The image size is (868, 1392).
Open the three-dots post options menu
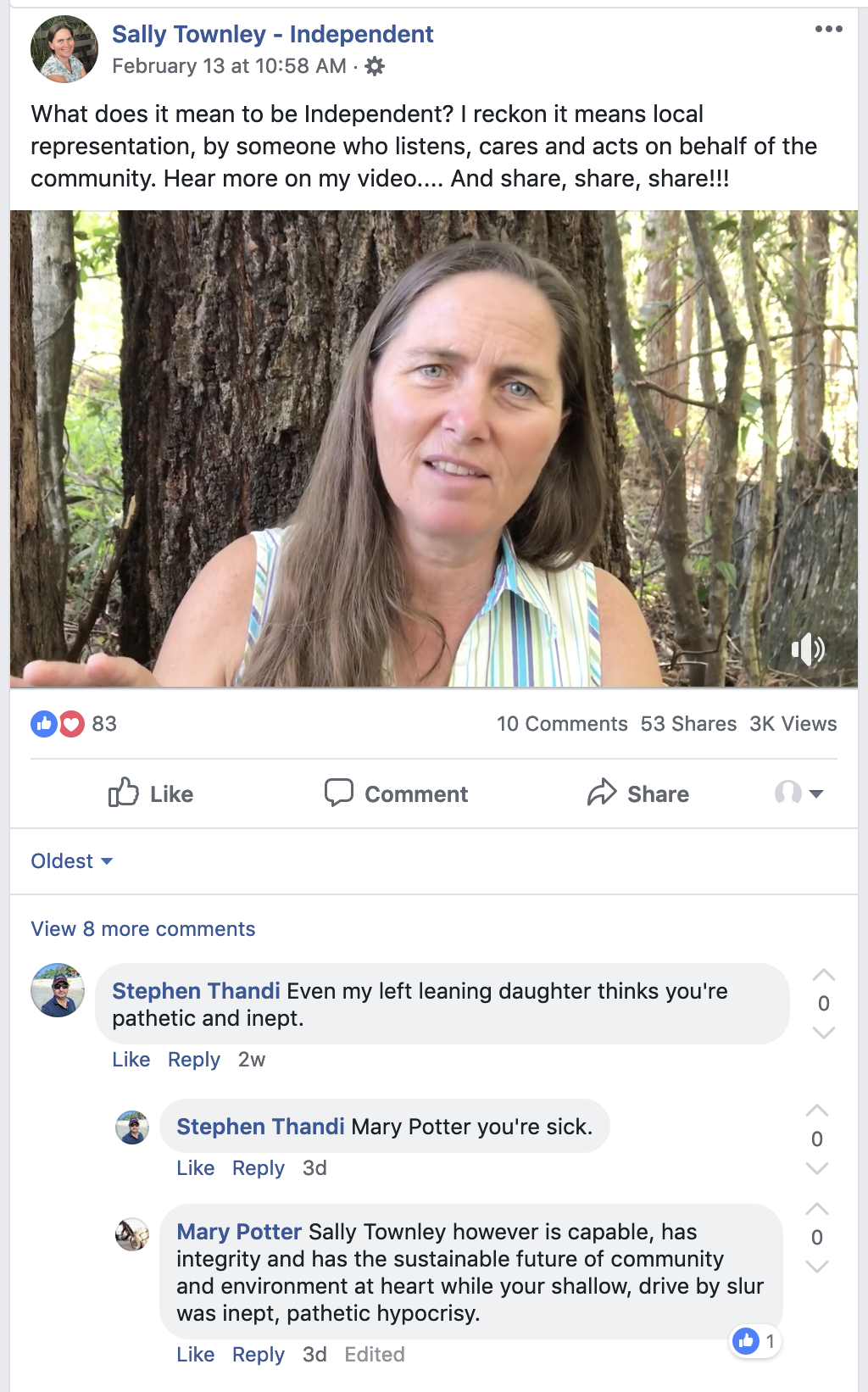pos(828,29)
